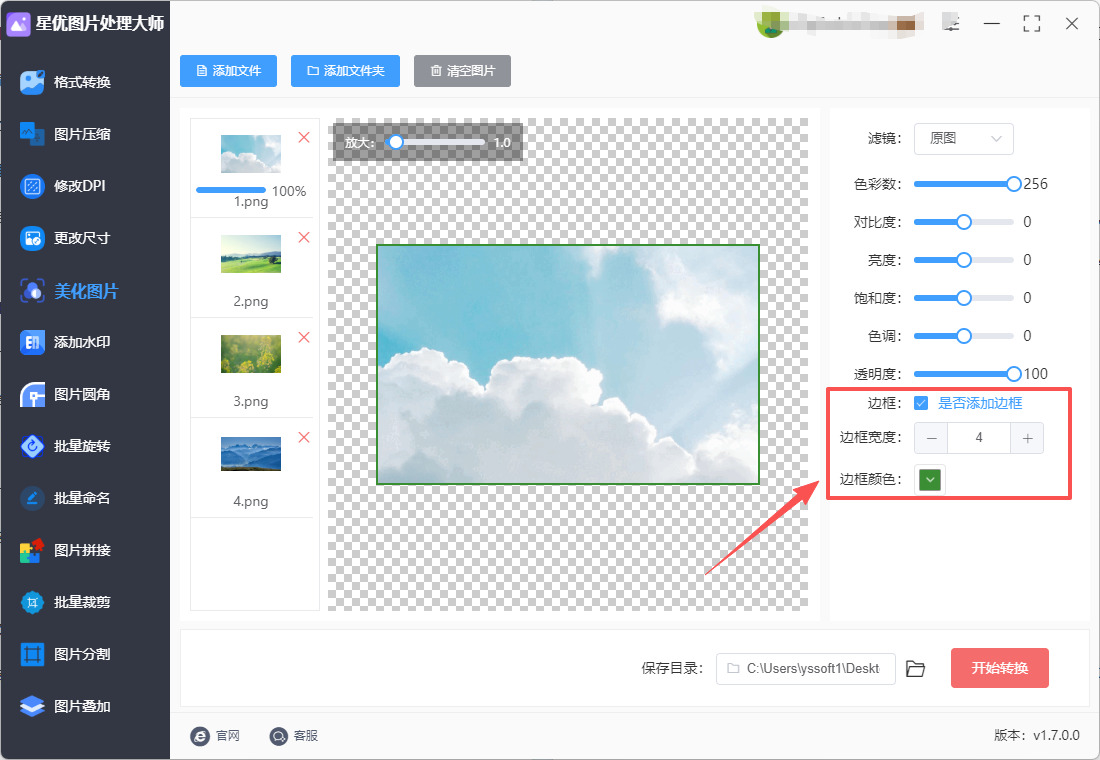Screen dimensions: 1100x760
Task: Select the 批量命名 batch rename icon
Action: (32, 498)
